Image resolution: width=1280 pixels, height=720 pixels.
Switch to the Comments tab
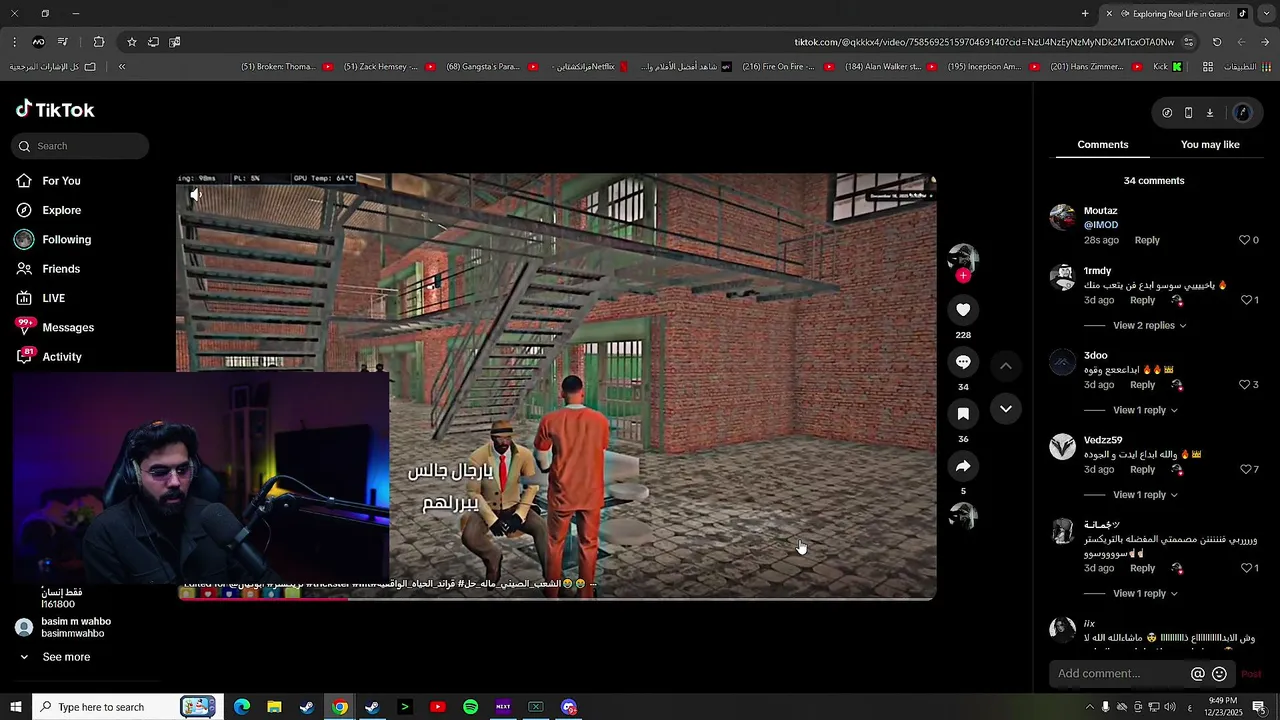coord(1102,145)
